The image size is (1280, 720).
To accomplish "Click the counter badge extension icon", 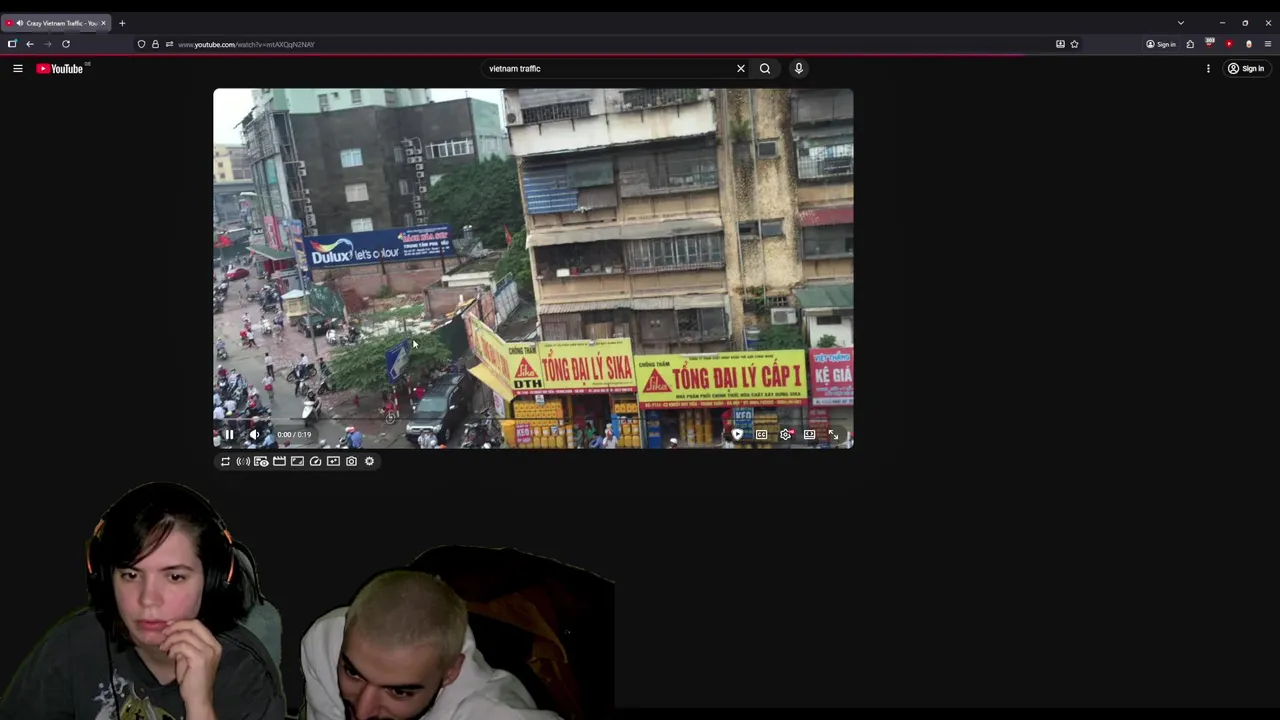I will (1209, 44).
